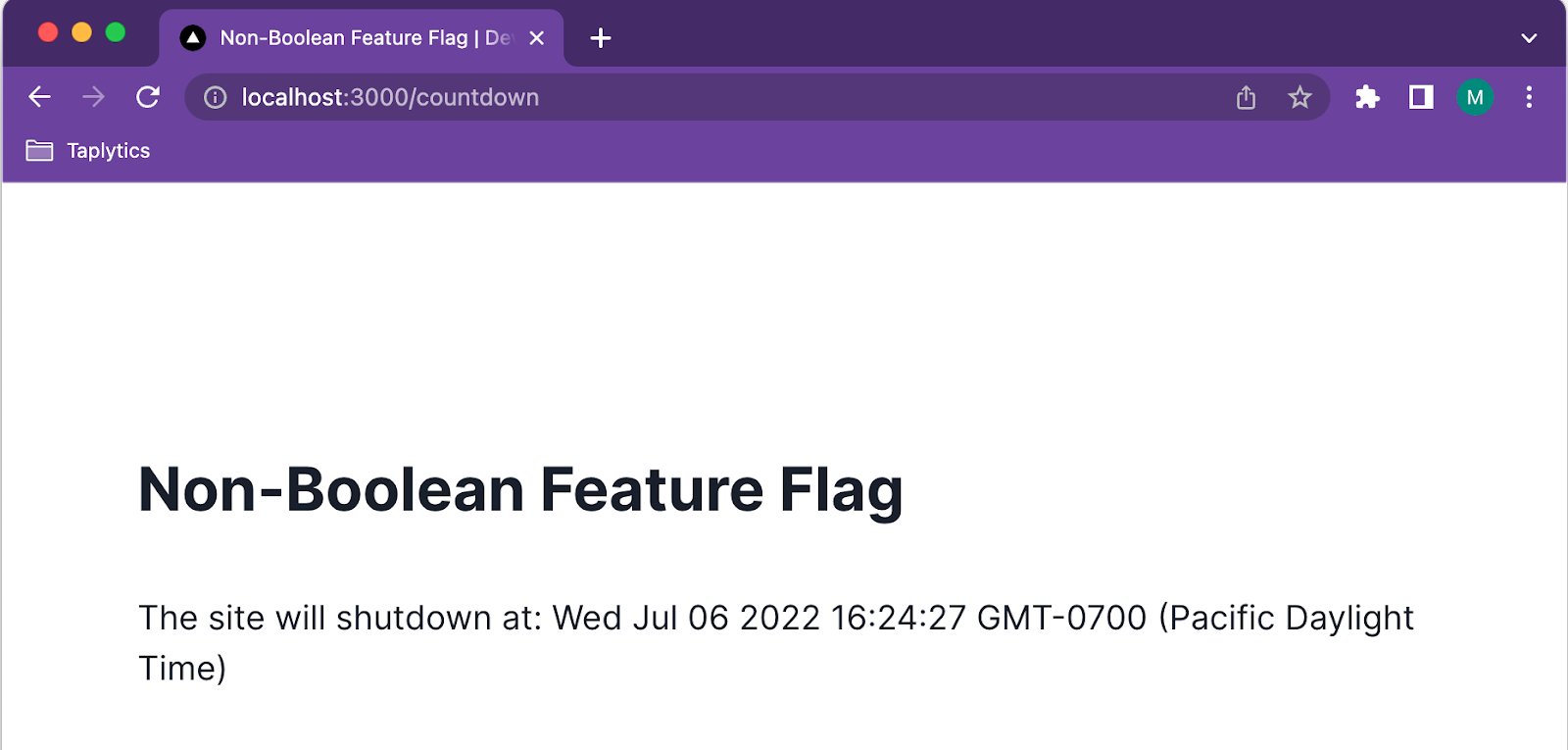Open the three-dot browser menu
Image resolution: width=1568 pixels, height=750 pixels.
click(x=1529, y=97)
